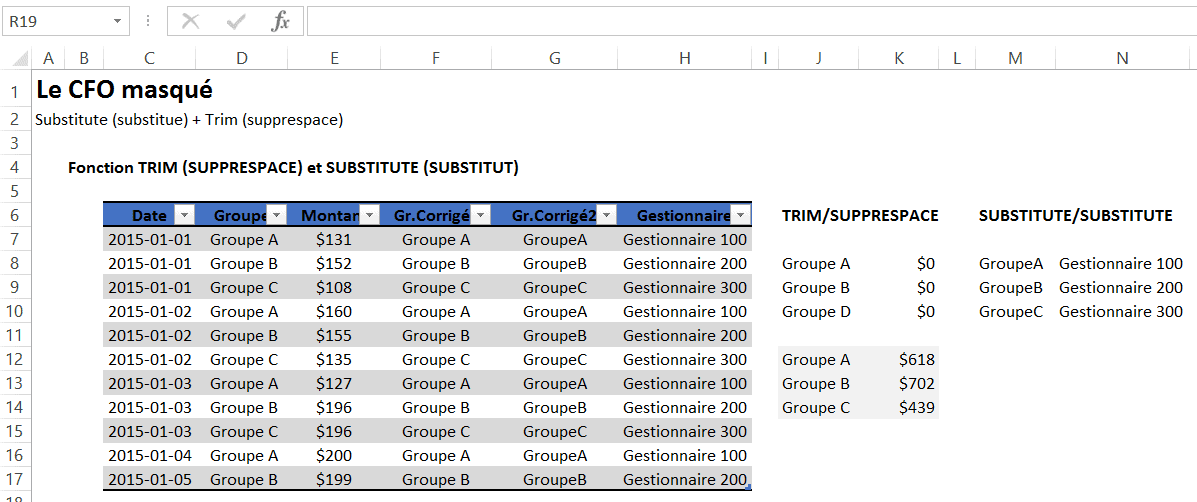Click in the formula bar input field
Image resolution: width=1197 pixels, height=502 pixels.
click(x=750, y=21)
